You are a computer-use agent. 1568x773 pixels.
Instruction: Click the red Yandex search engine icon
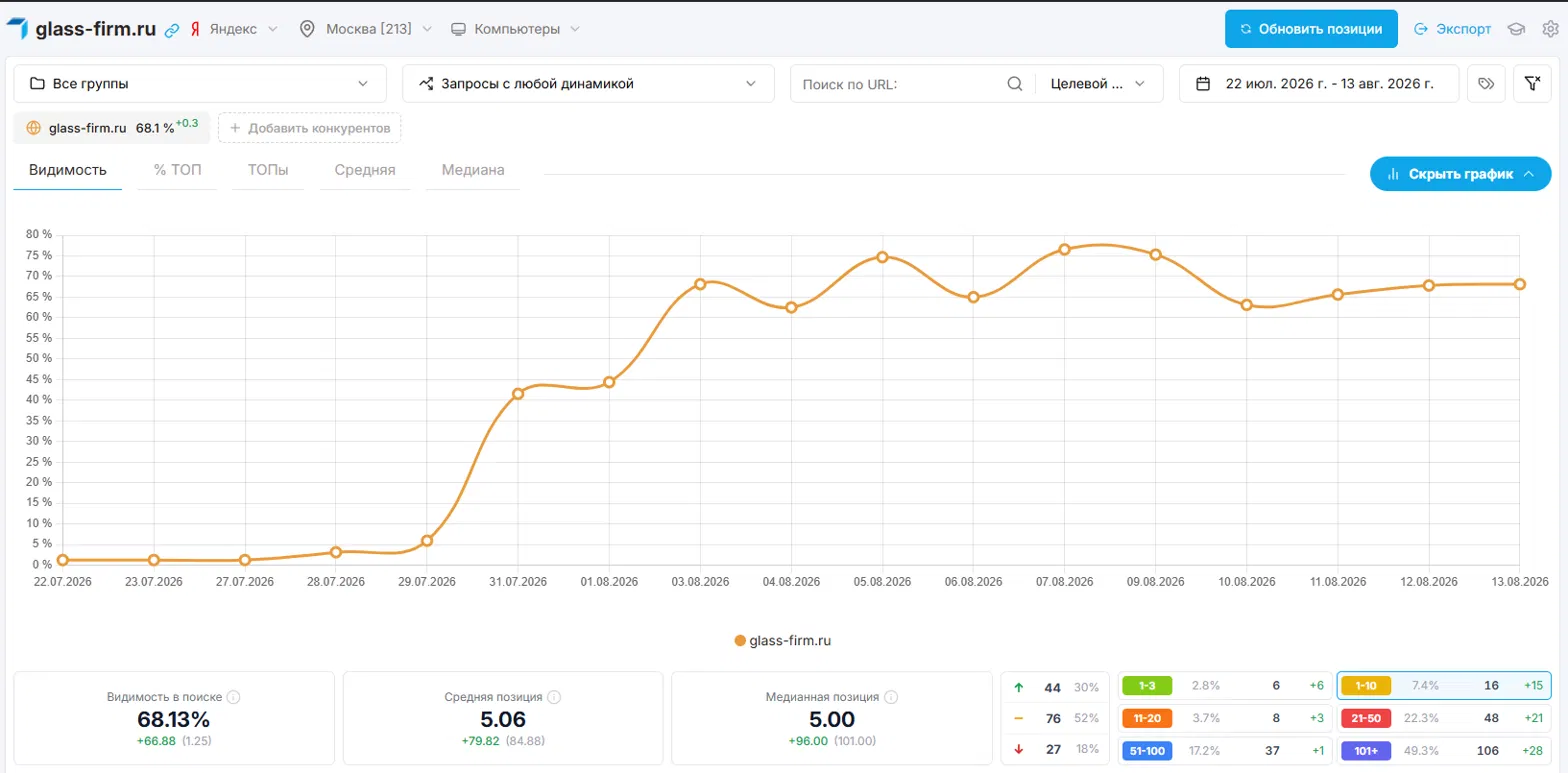click(x=195, y=29)
